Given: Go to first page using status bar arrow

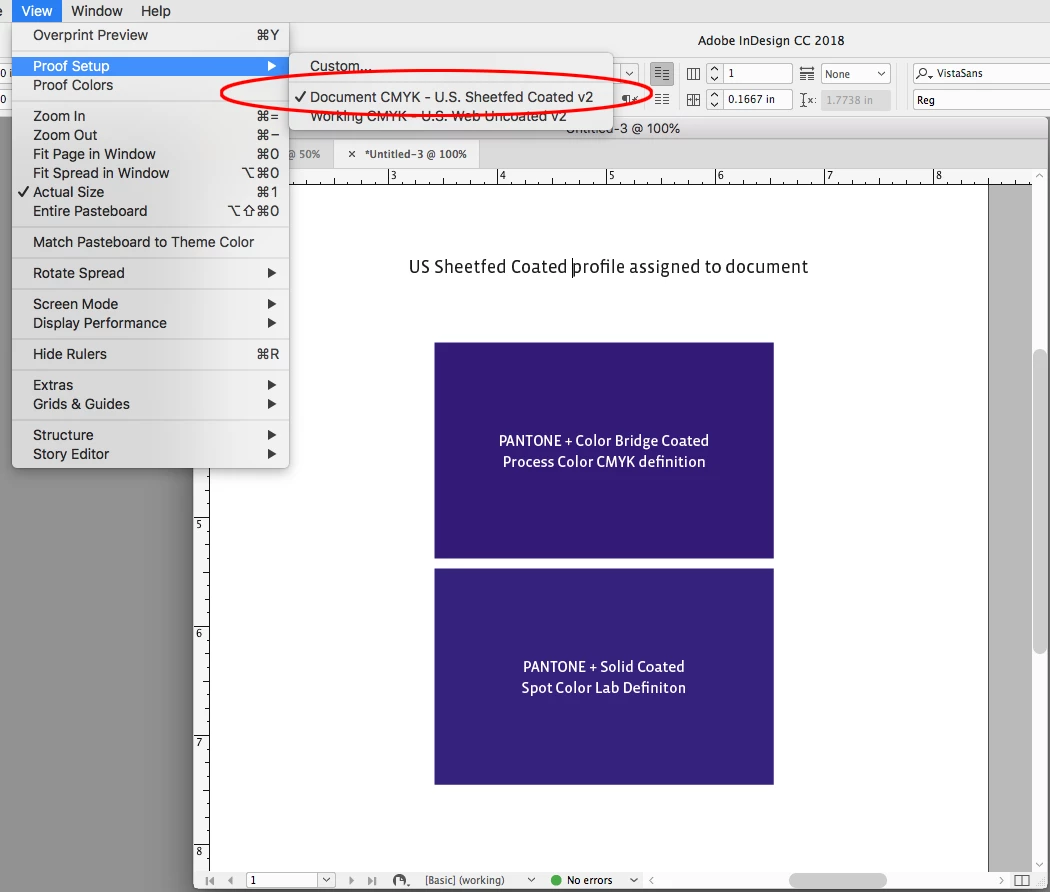Looking at the screenshot, I should tap(210, 880).
